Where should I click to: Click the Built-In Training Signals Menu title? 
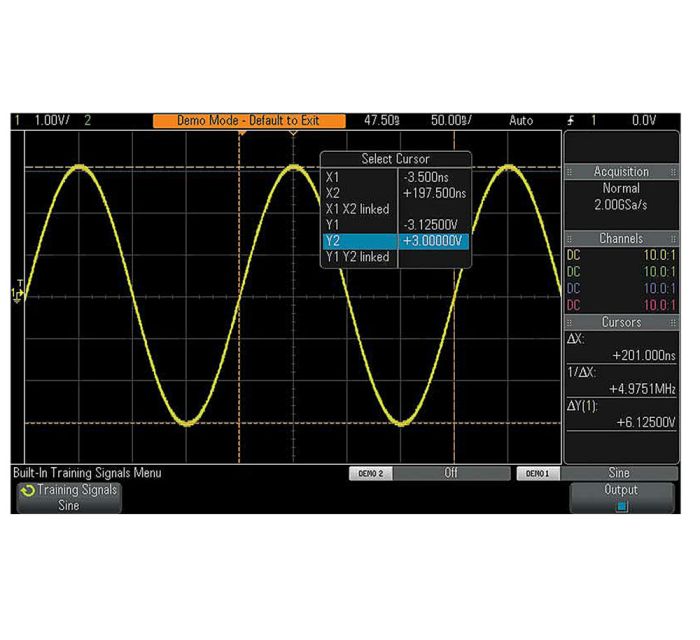click(88, 473)
